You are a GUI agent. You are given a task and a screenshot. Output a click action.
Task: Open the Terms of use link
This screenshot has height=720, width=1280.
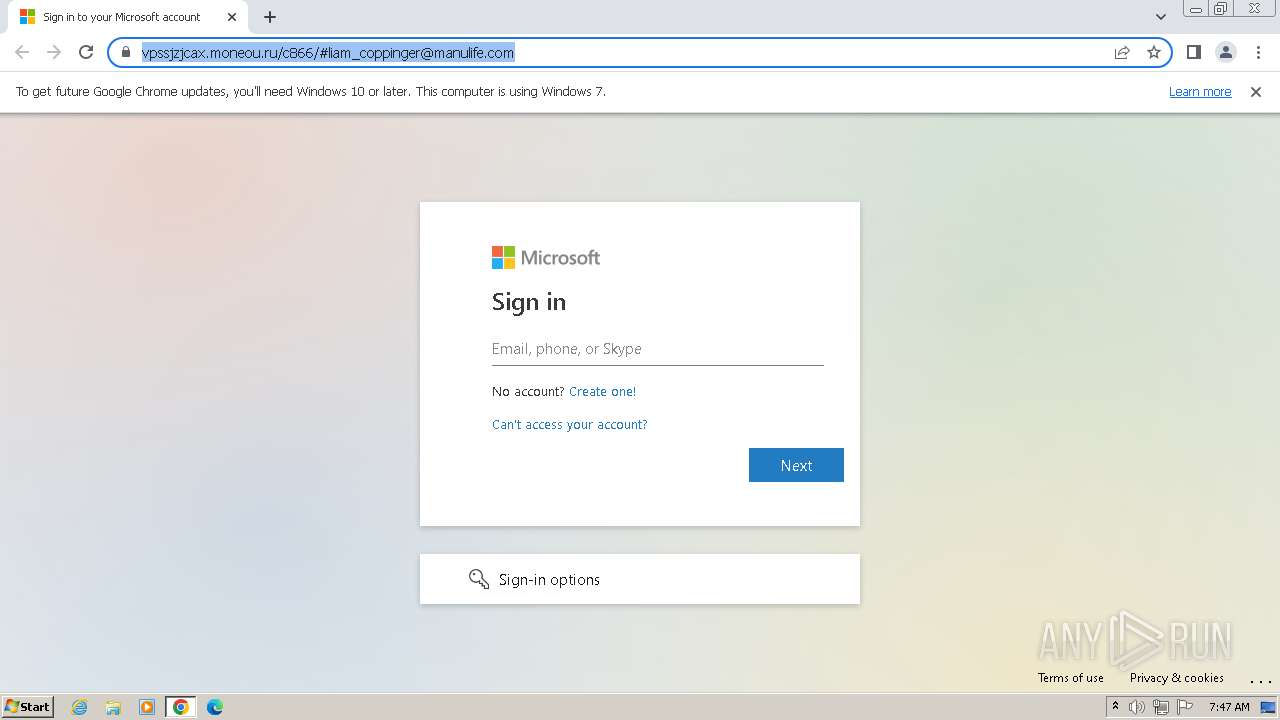[x=1070, y=677]
